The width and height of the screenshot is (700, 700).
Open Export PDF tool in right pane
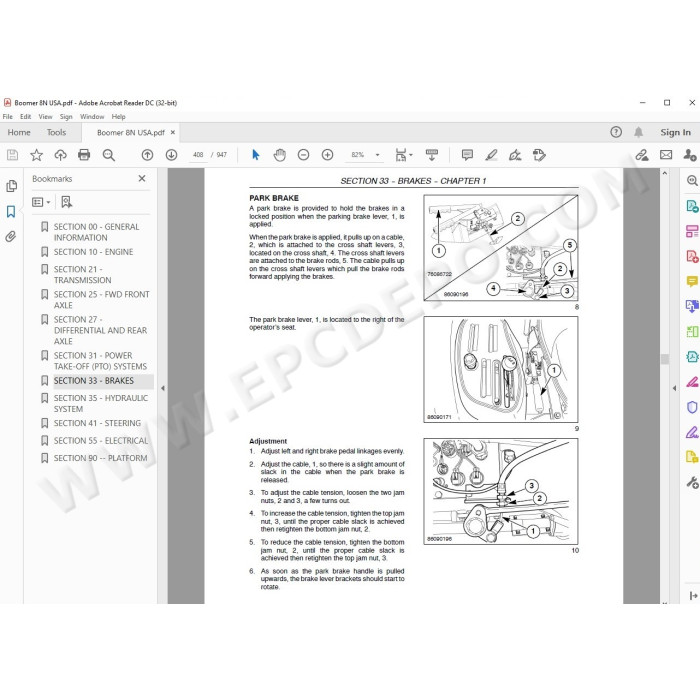tap(692, 206)
